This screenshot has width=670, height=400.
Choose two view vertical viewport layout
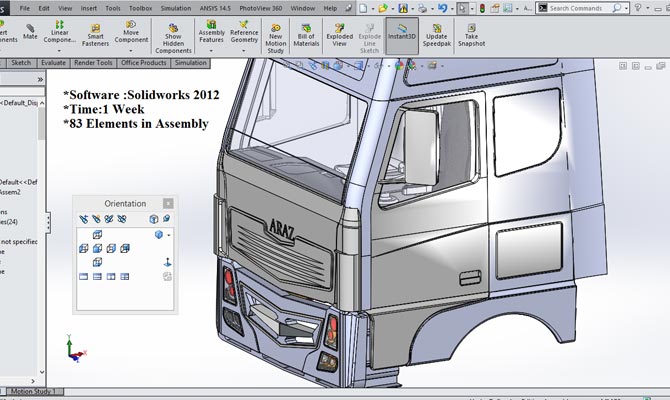[x=111, y=276]
